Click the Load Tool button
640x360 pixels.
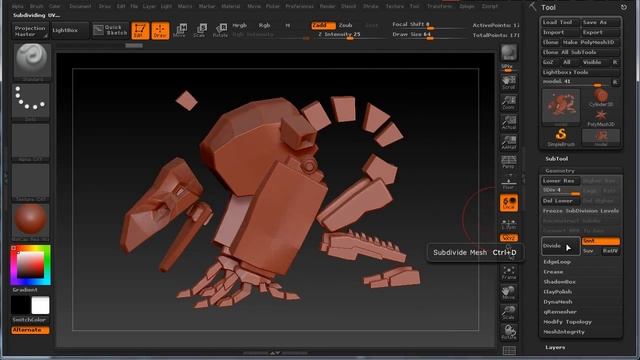(x=561, y=22)
